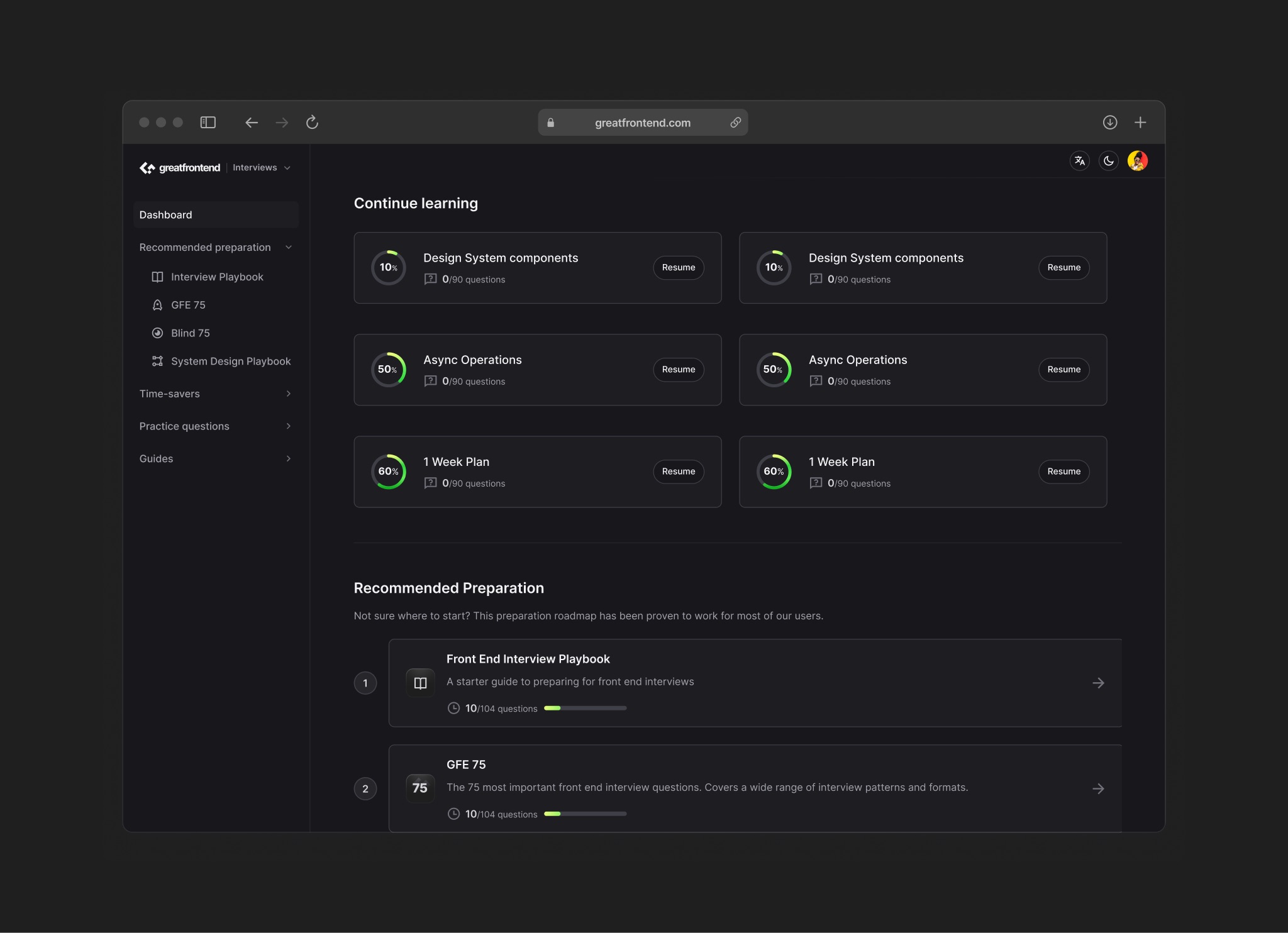Resume right Async Operations card
The width and height of the screenshot is (1288, 933).
(1064, 370)
